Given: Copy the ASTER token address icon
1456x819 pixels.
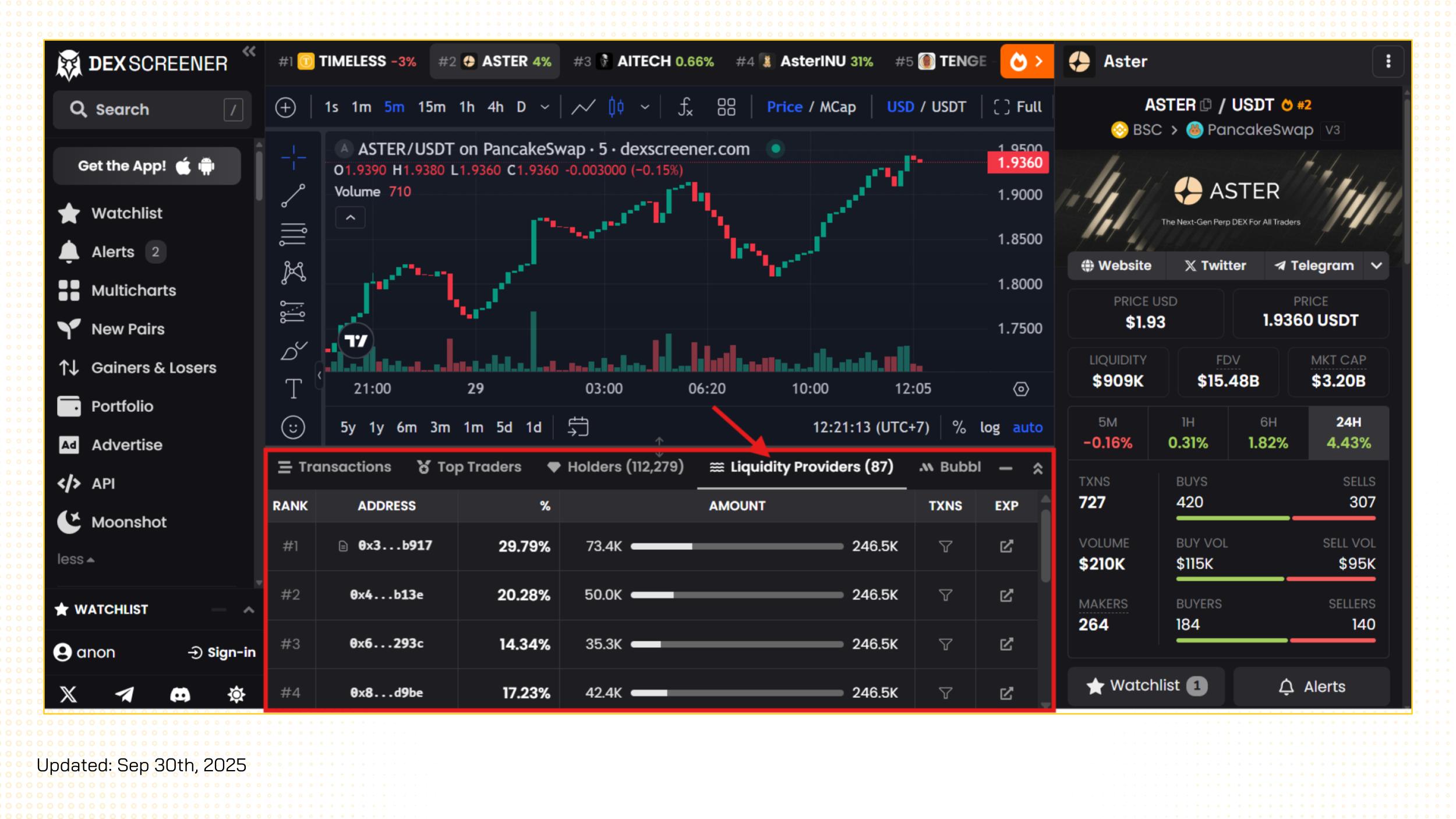Looking at the screenshot, I should pos(1206,105).
